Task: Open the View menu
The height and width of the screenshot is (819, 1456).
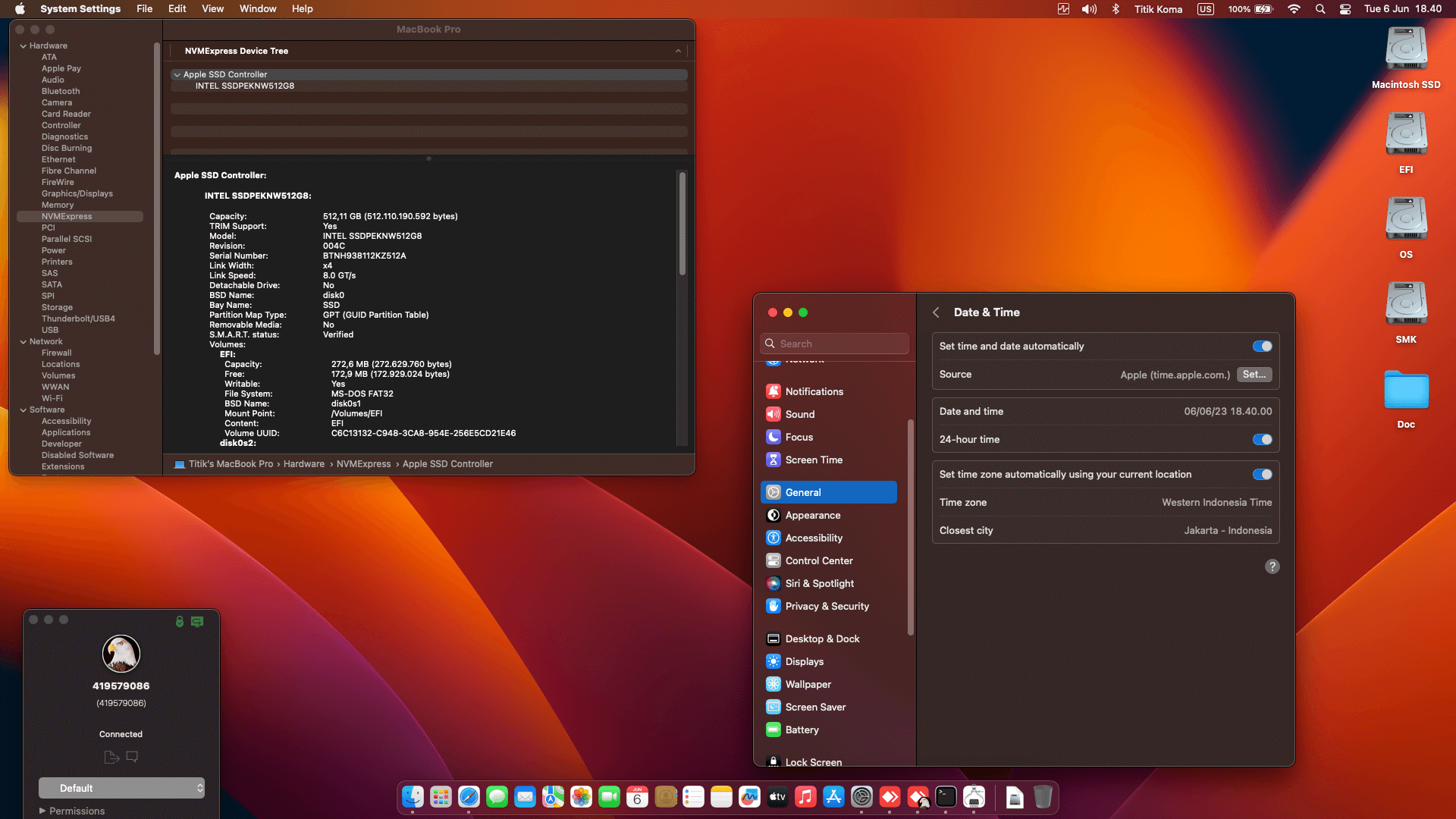Action: click(x=212, y=9)
